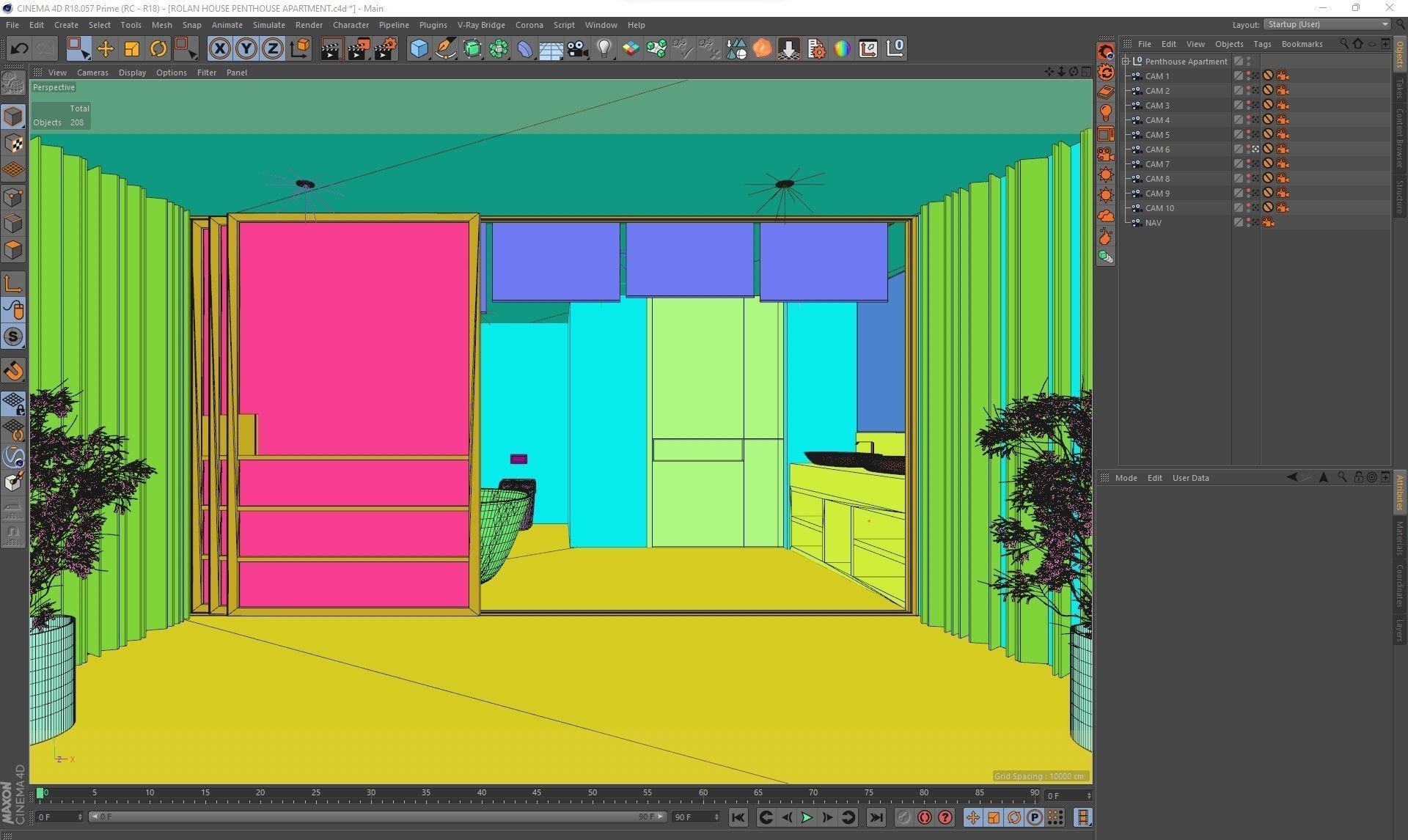Image resolution: width=1408 pixels, height=840 pixels.
Task: Click Make Editable icon in left palette
Action: click(13, 84)
